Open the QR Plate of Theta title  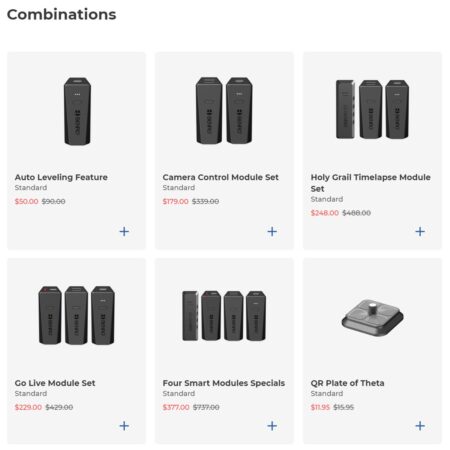[347, 383]
